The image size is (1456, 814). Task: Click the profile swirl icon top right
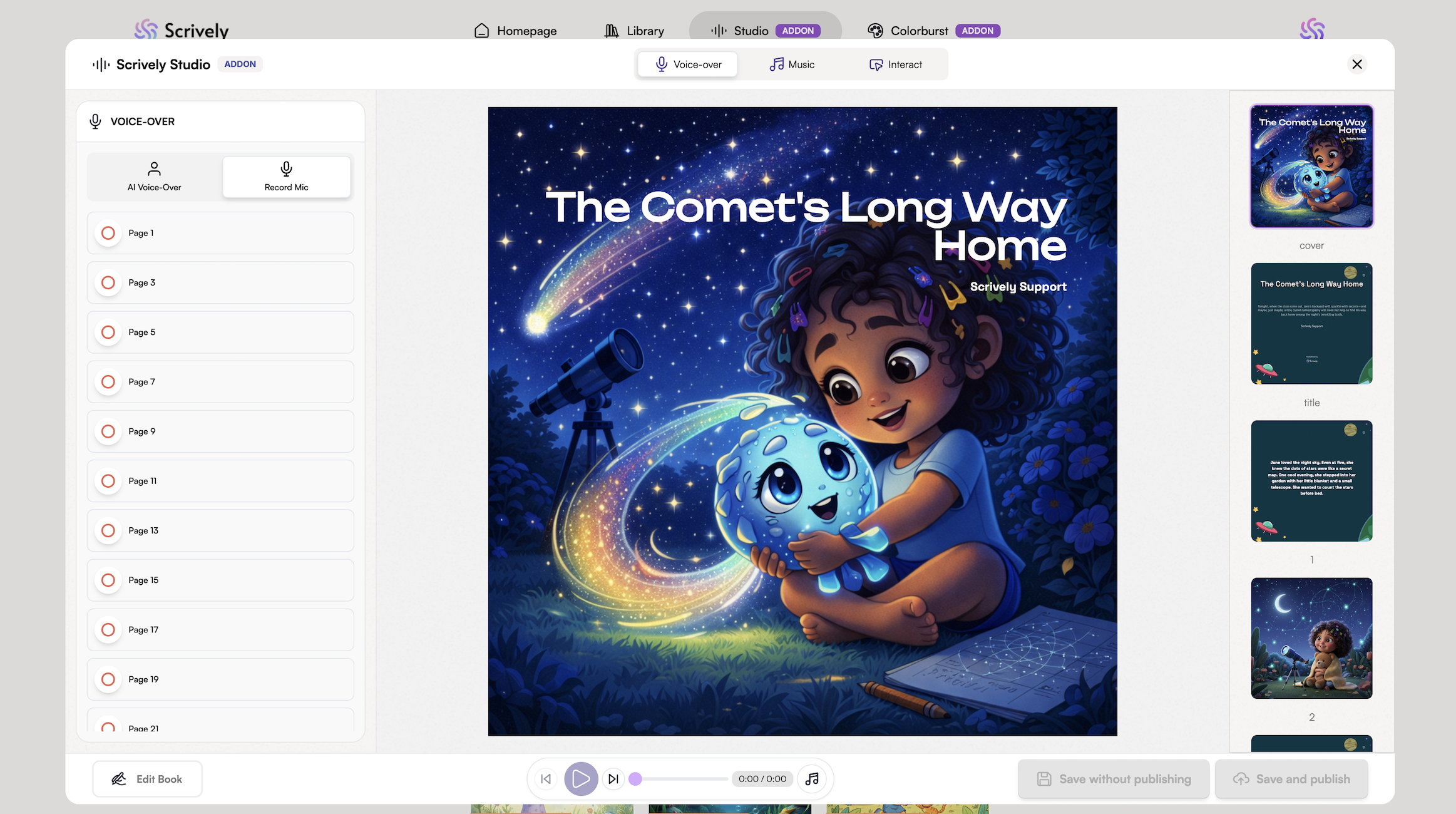[1312, 29]
